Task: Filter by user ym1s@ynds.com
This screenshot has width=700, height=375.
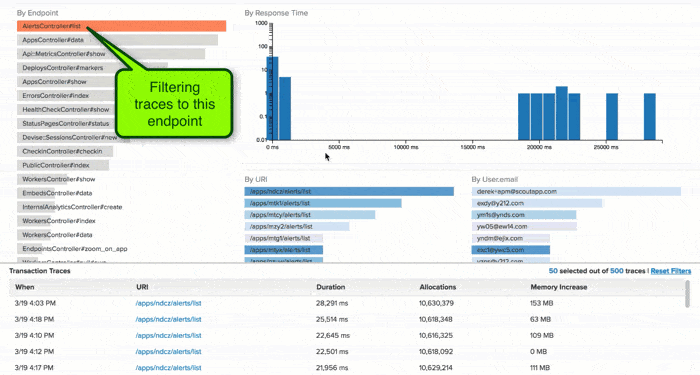Action: pyautogui.click(x=524, y=215)
